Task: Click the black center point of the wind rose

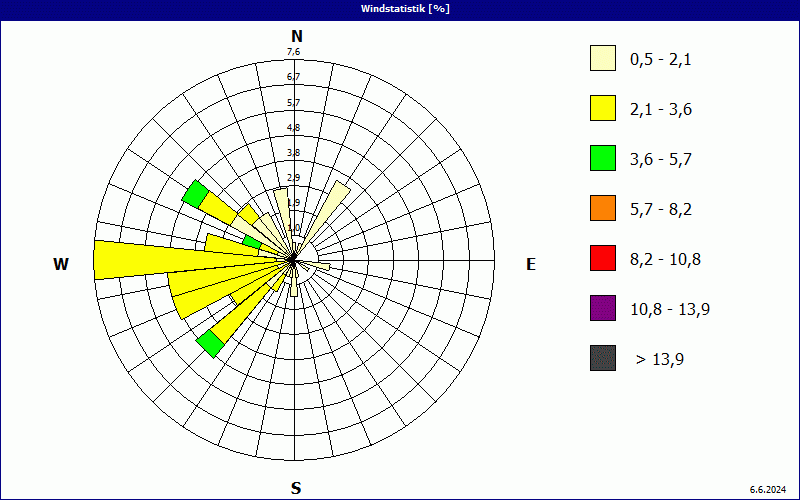Action: pos(292,261)
